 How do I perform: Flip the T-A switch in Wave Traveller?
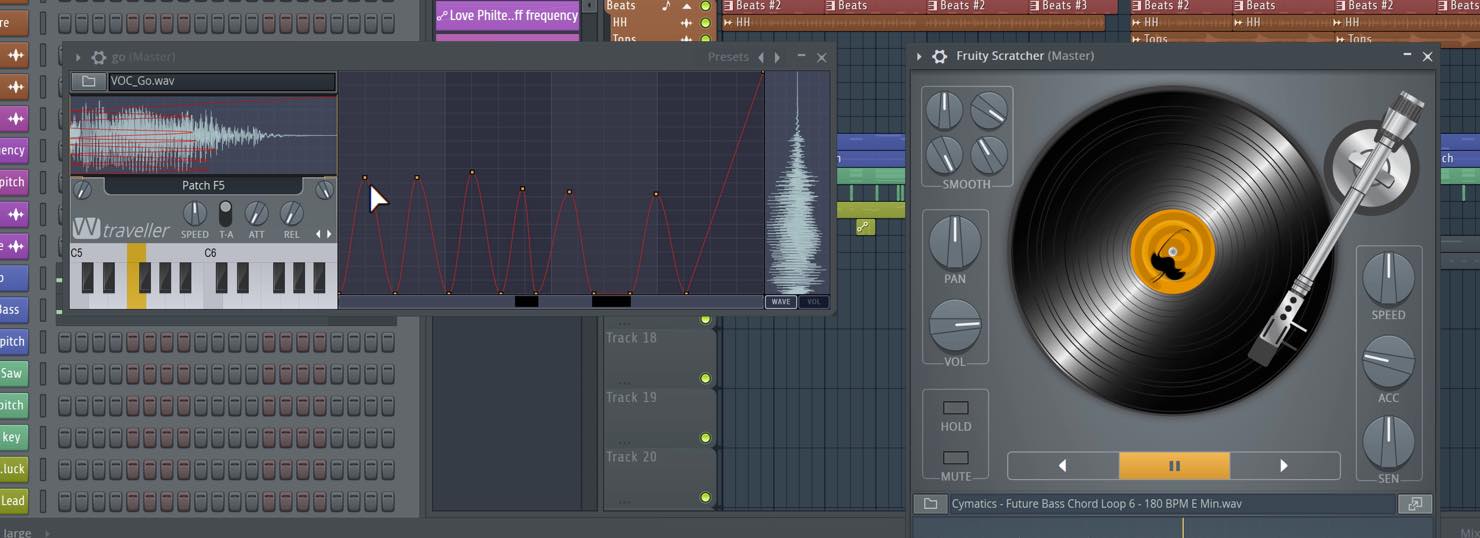pyautogui.click(x=226, y=214)
